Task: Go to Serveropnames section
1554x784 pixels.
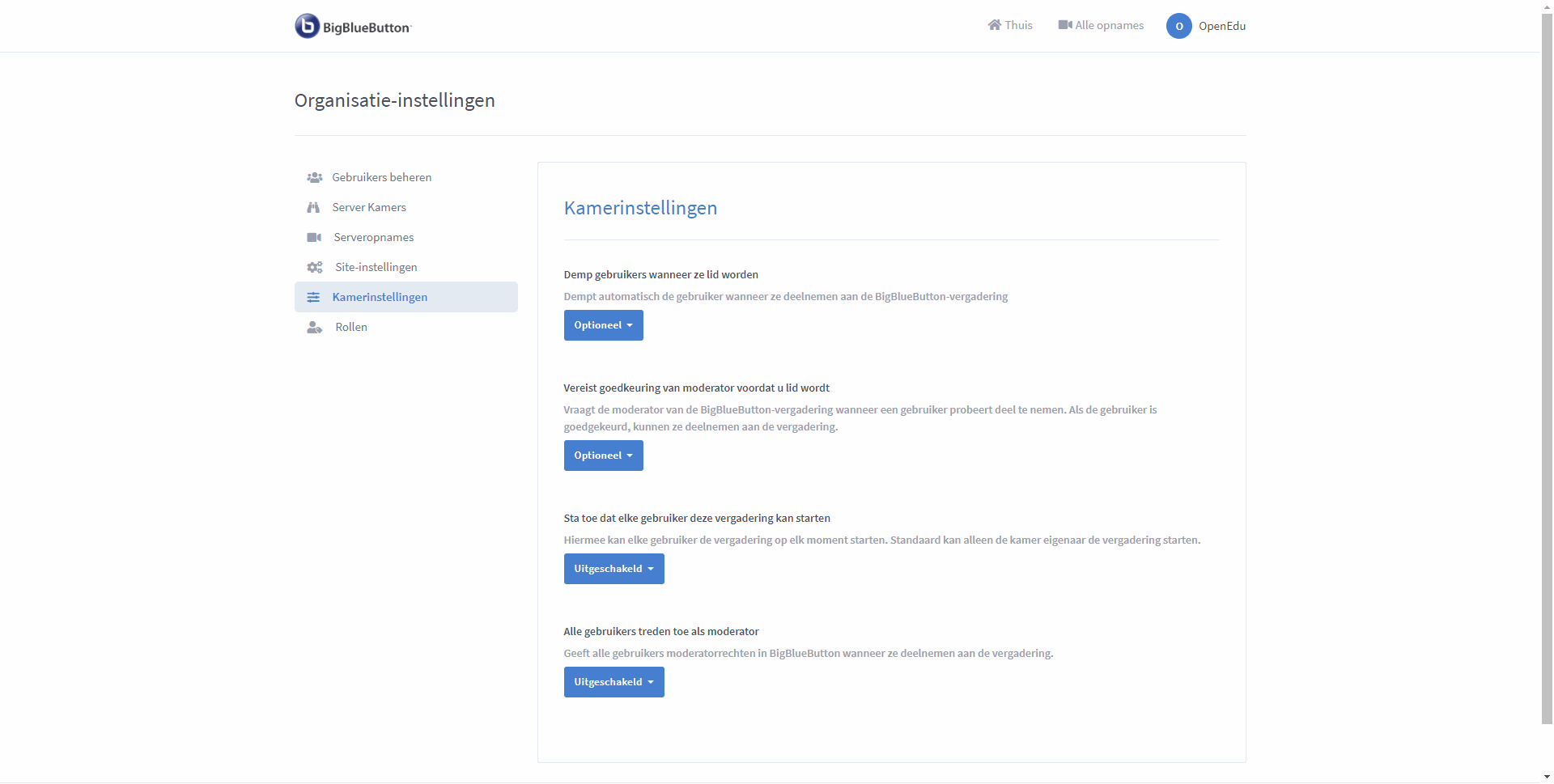Action: [x=406, y=237]
